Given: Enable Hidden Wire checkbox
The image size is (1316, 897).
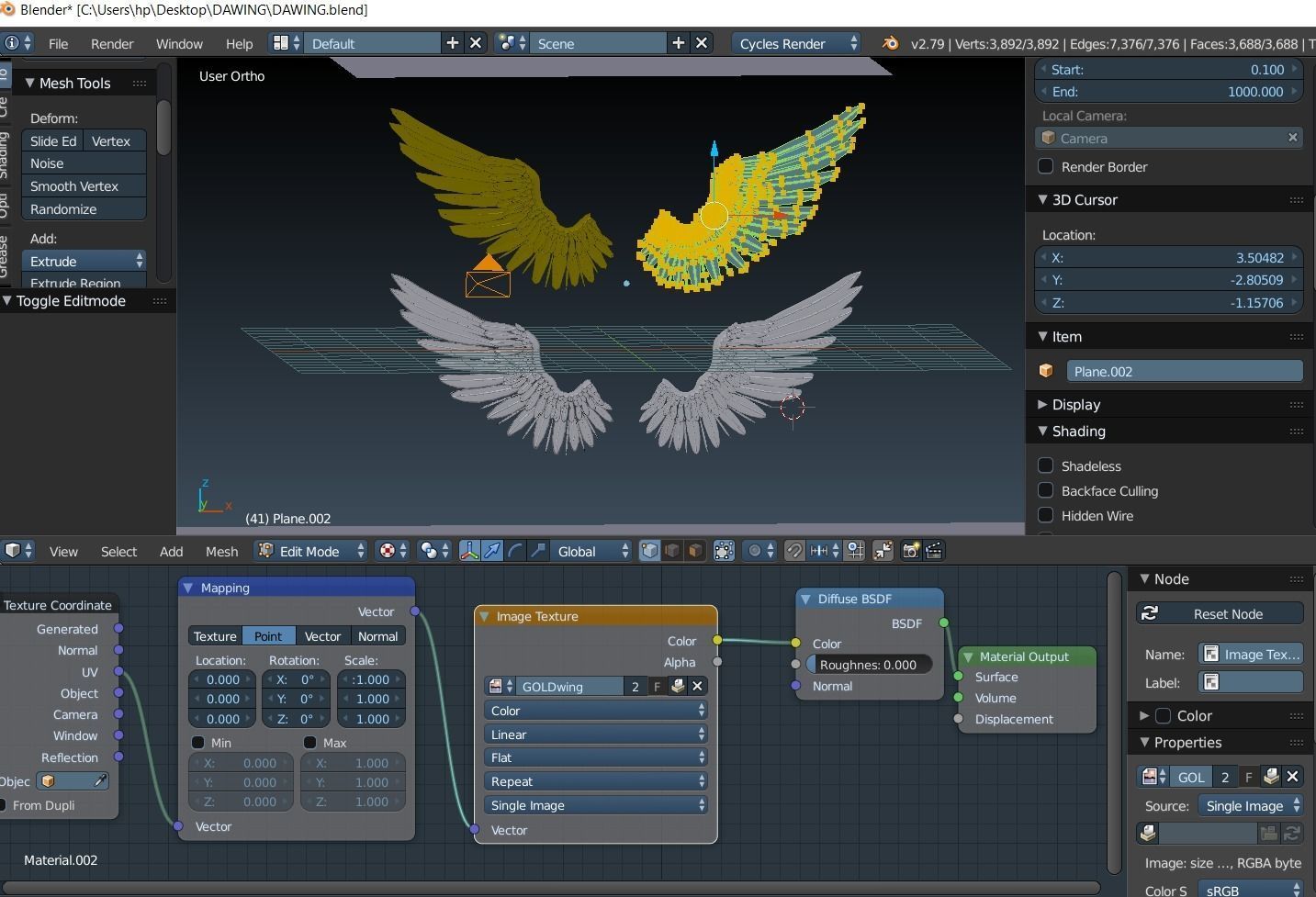Looking at the screenshot, I should (x=1045, y=515).
